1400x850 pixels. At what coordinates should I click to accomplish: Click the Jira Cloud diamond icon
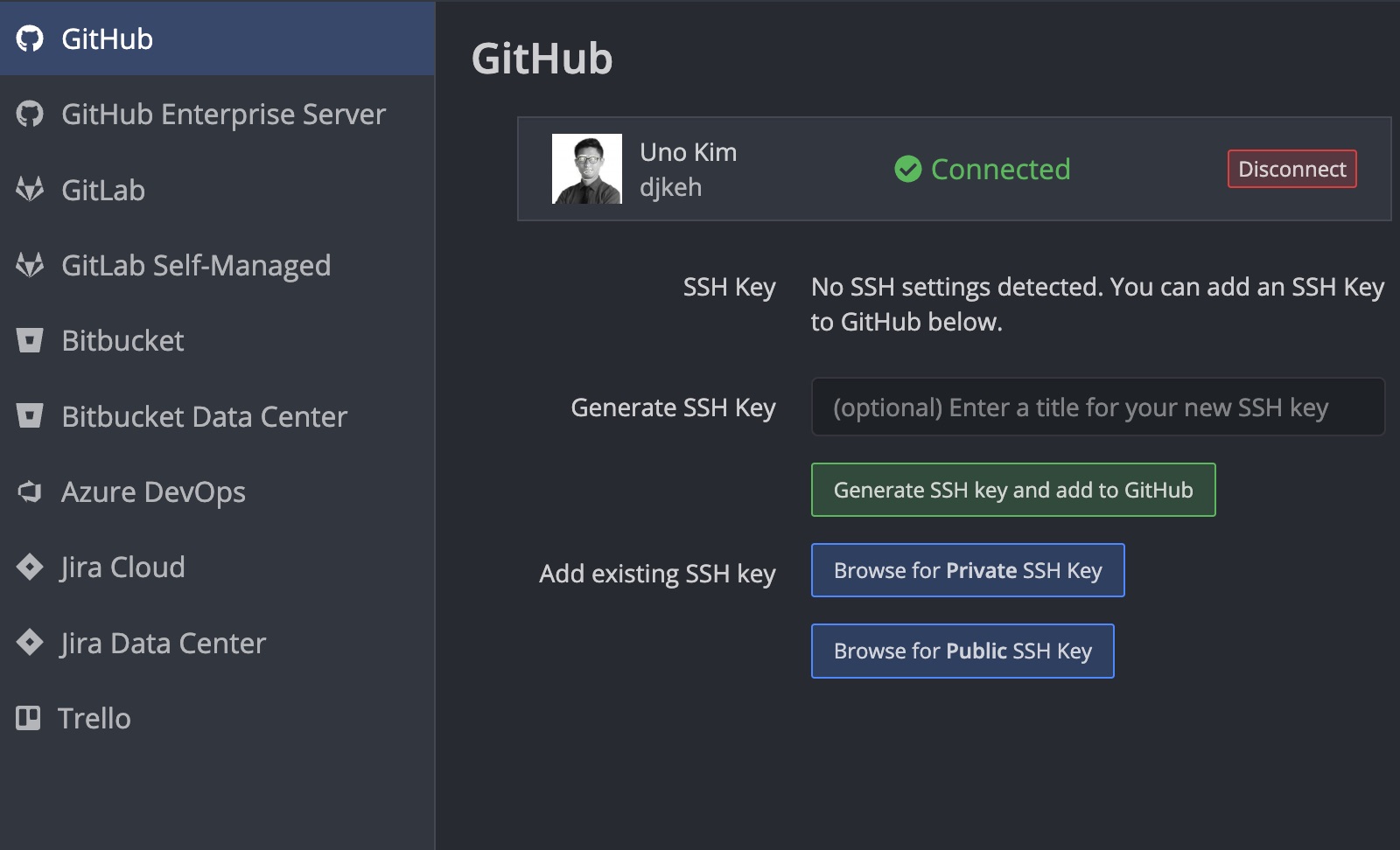tap(30, 567)
